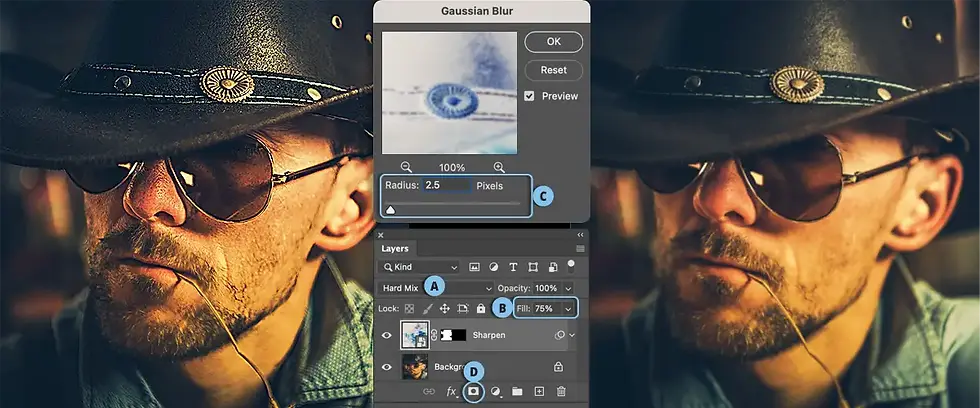Image resolution: width=980 pixels, height=408 pixels.
Task: Hide the Sharpen layer with eye icon
Action: [387, 336]
